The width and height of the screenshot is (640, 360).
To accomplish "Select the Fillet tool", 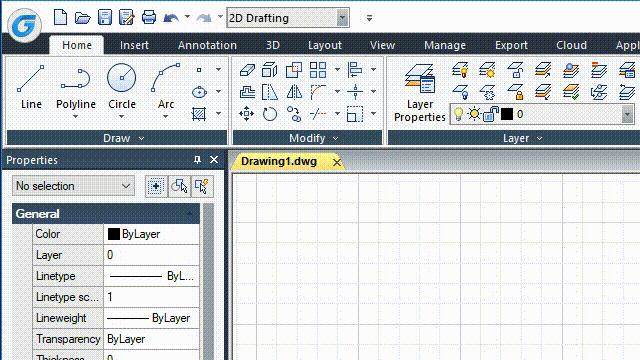I will [x=318, y=92].
